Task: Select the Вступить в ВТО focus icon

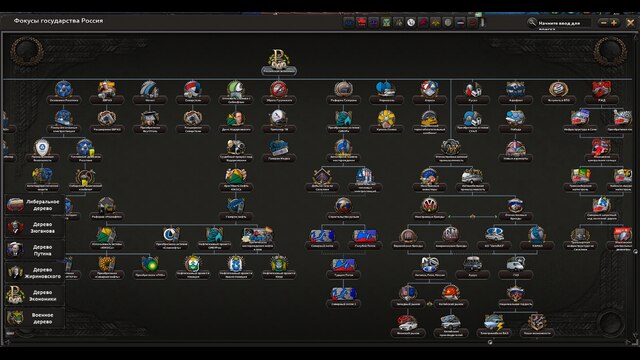Action: click(558, 89)
